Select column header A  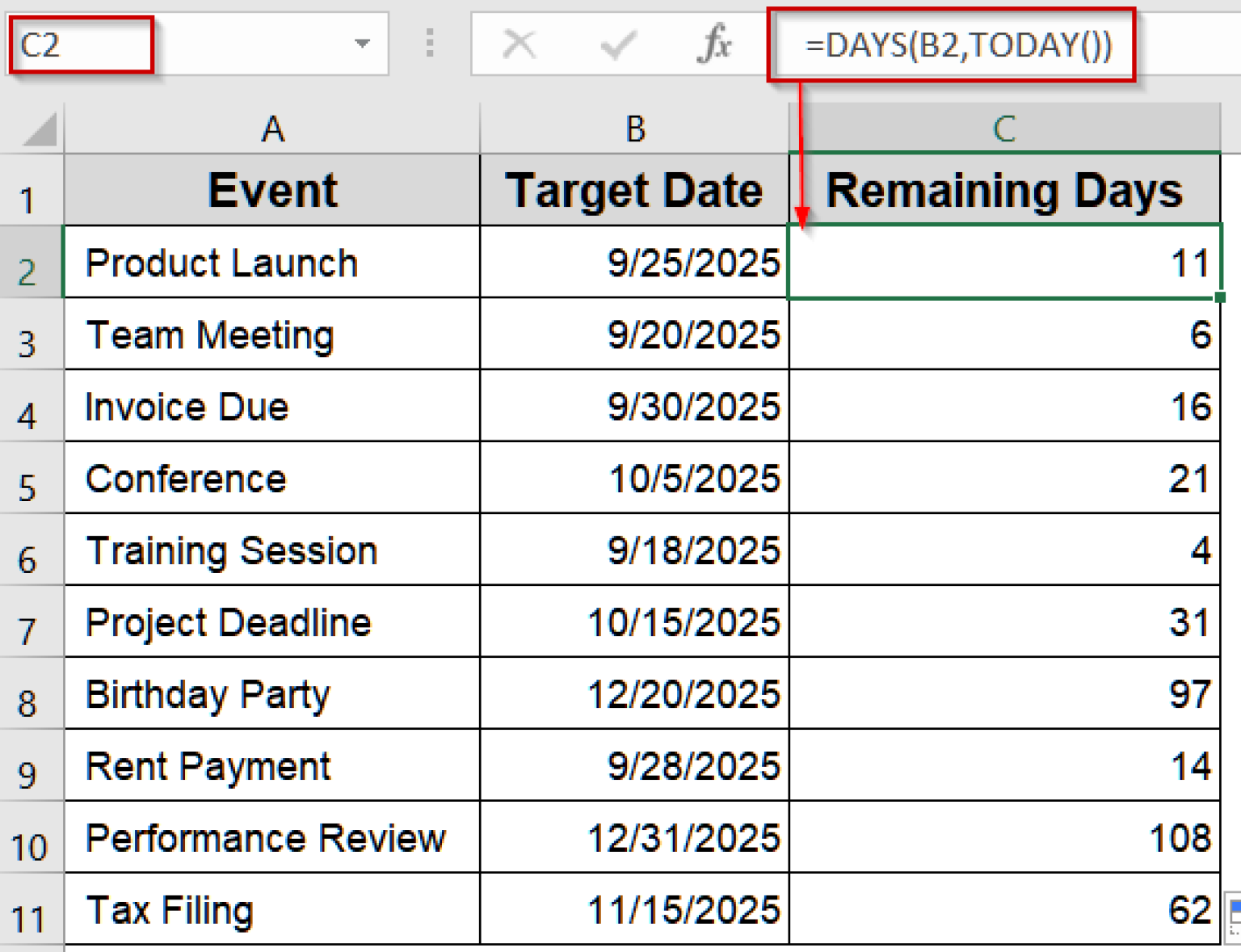271,128
